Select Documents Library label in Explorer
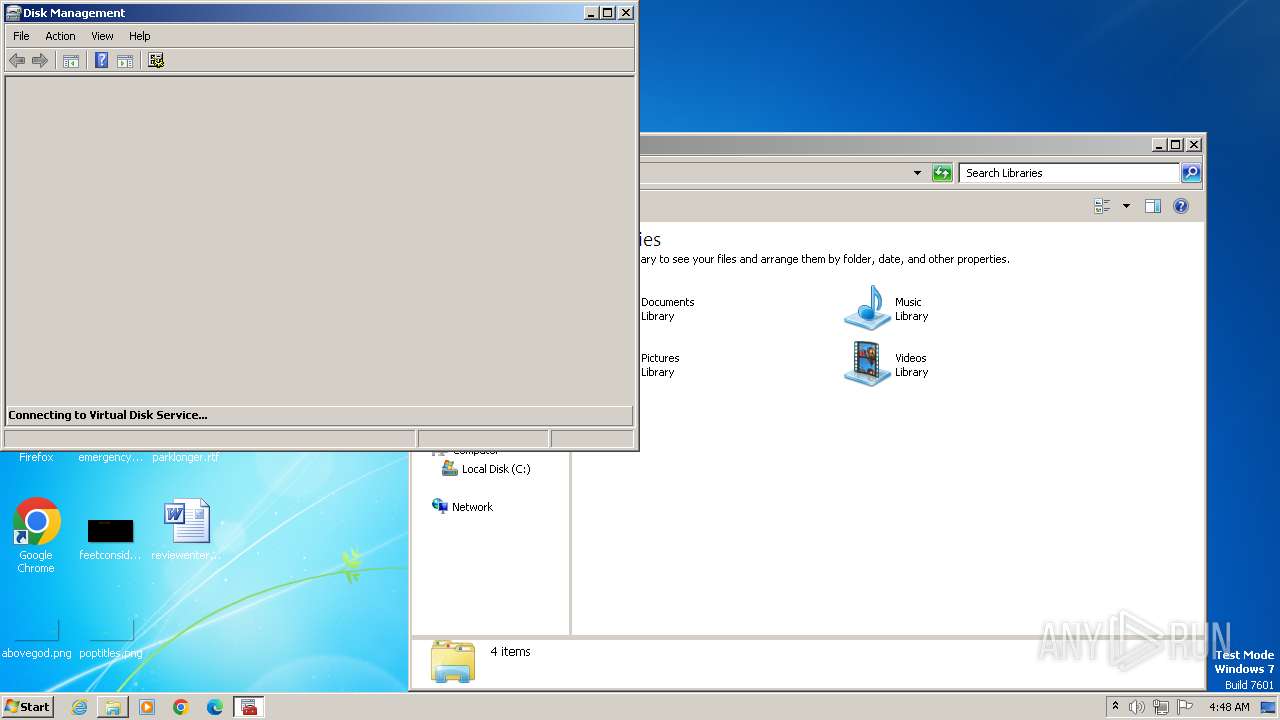Screen dimensions: 1280x720 (667, 309)
